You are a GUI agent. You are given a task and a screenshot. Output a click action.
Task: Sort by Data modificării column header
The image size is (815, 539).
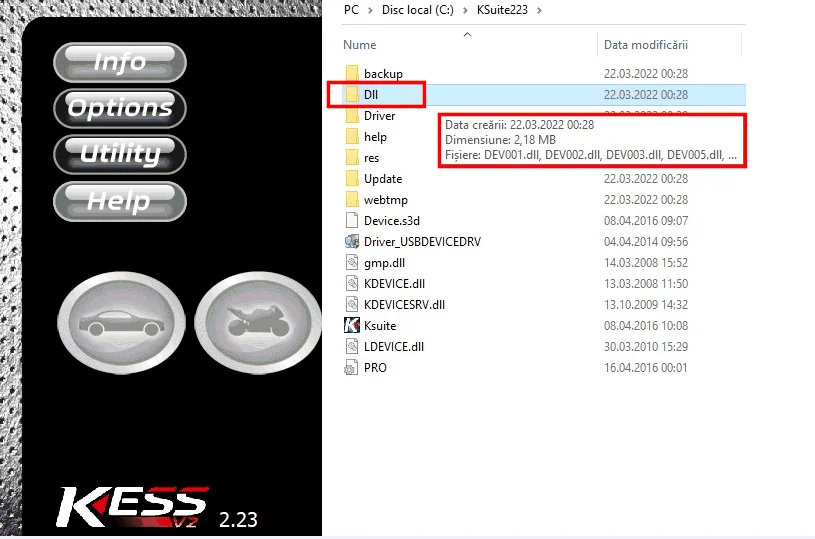coord(646,45)
